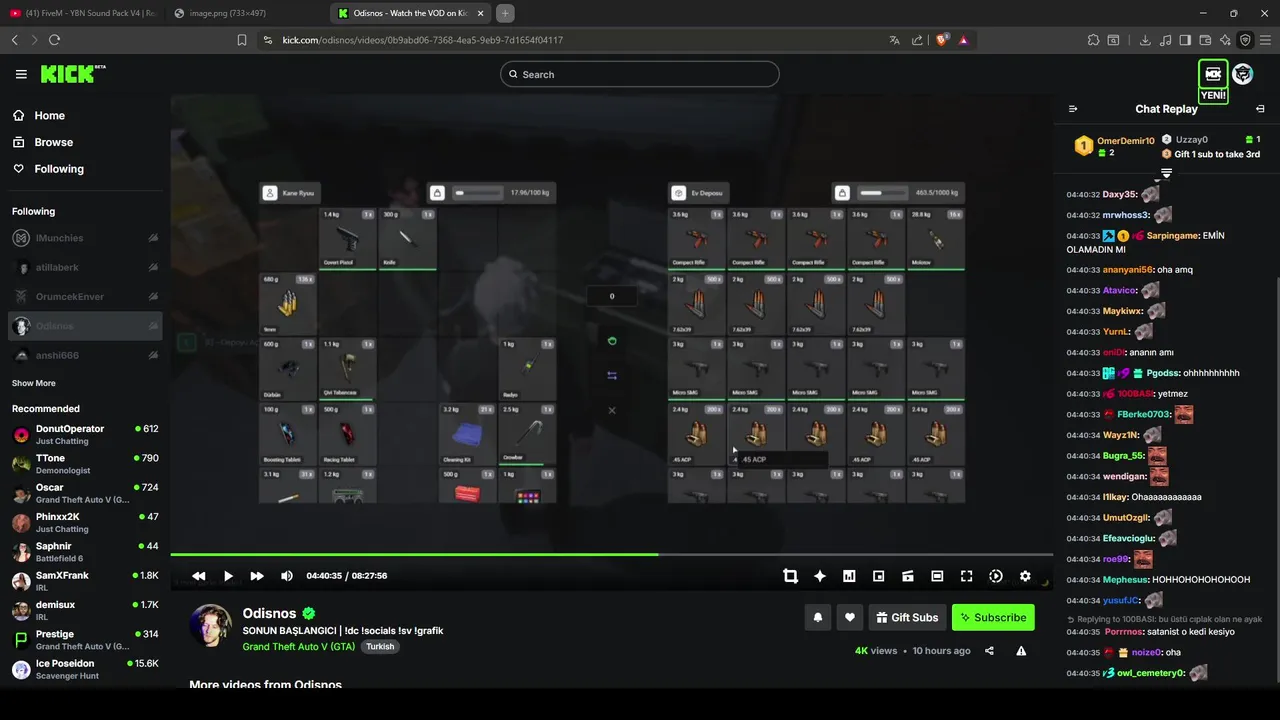Open Grand Theft Auto V category link
This screenshot has width=1280, height=720.
(x=299, y=647)
